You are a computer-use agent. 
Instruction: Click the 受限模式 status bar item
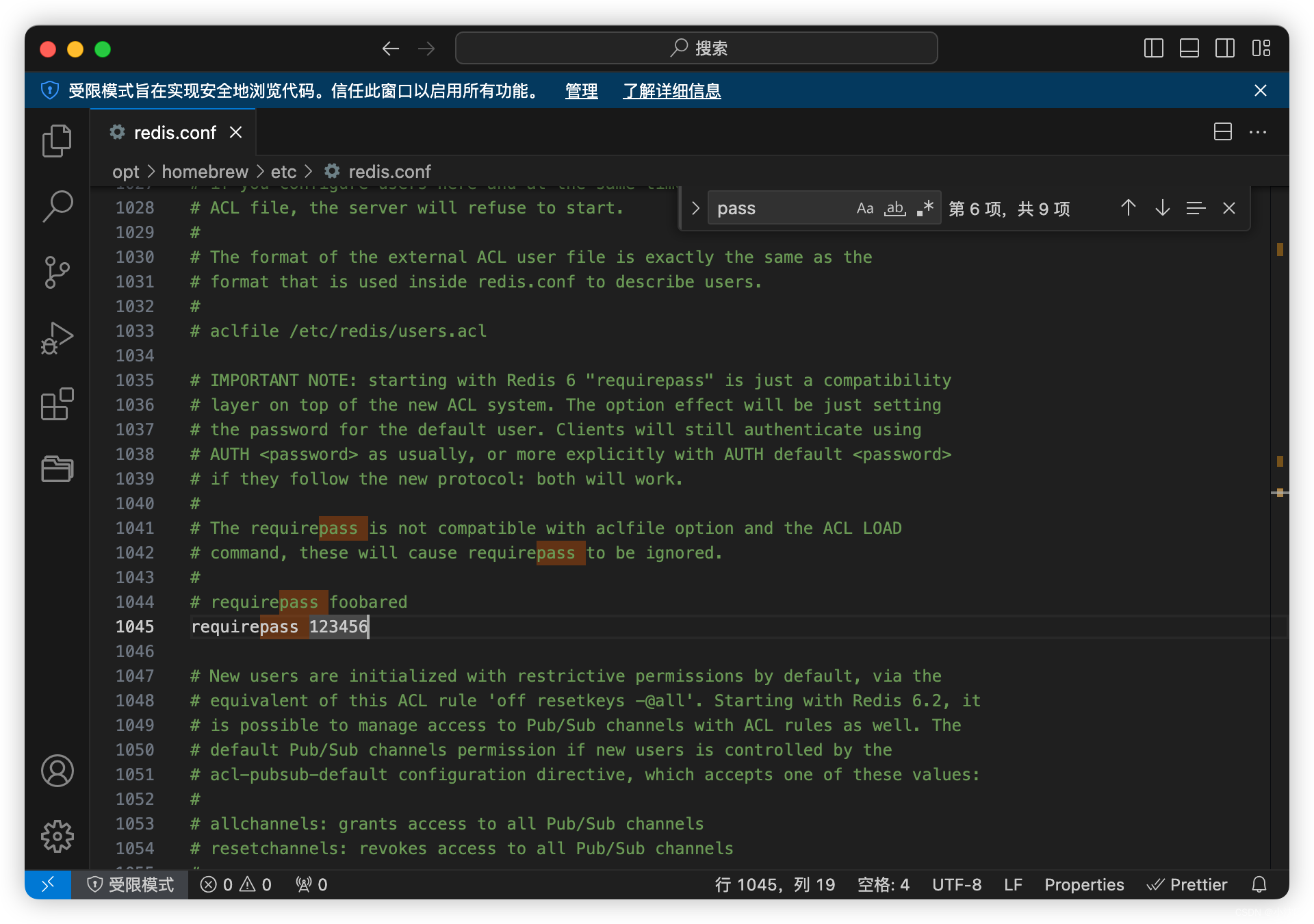coord(131,884)
